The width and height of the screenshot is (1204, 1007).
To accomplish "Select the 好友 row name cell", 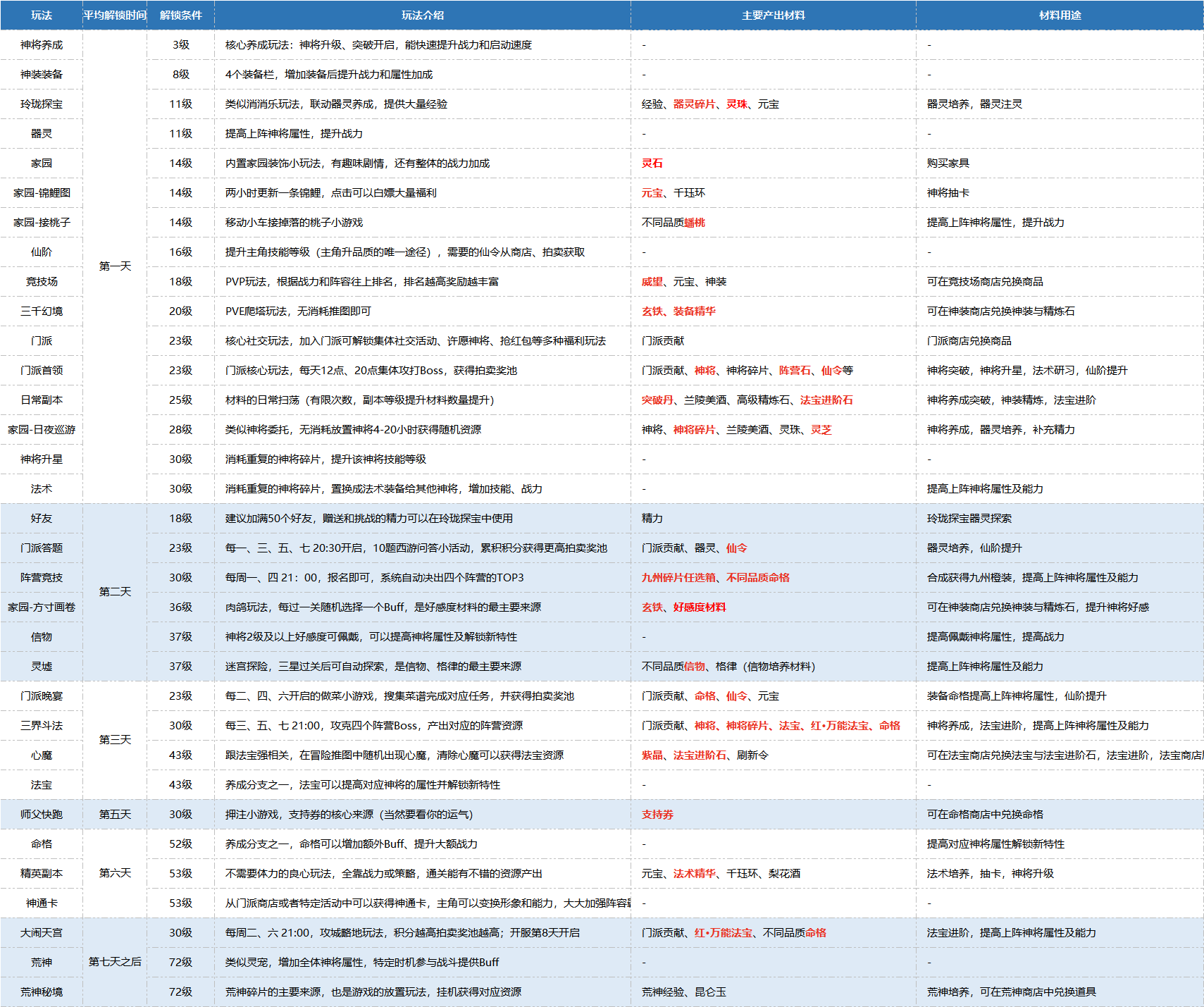I will (x=42, y=519).
